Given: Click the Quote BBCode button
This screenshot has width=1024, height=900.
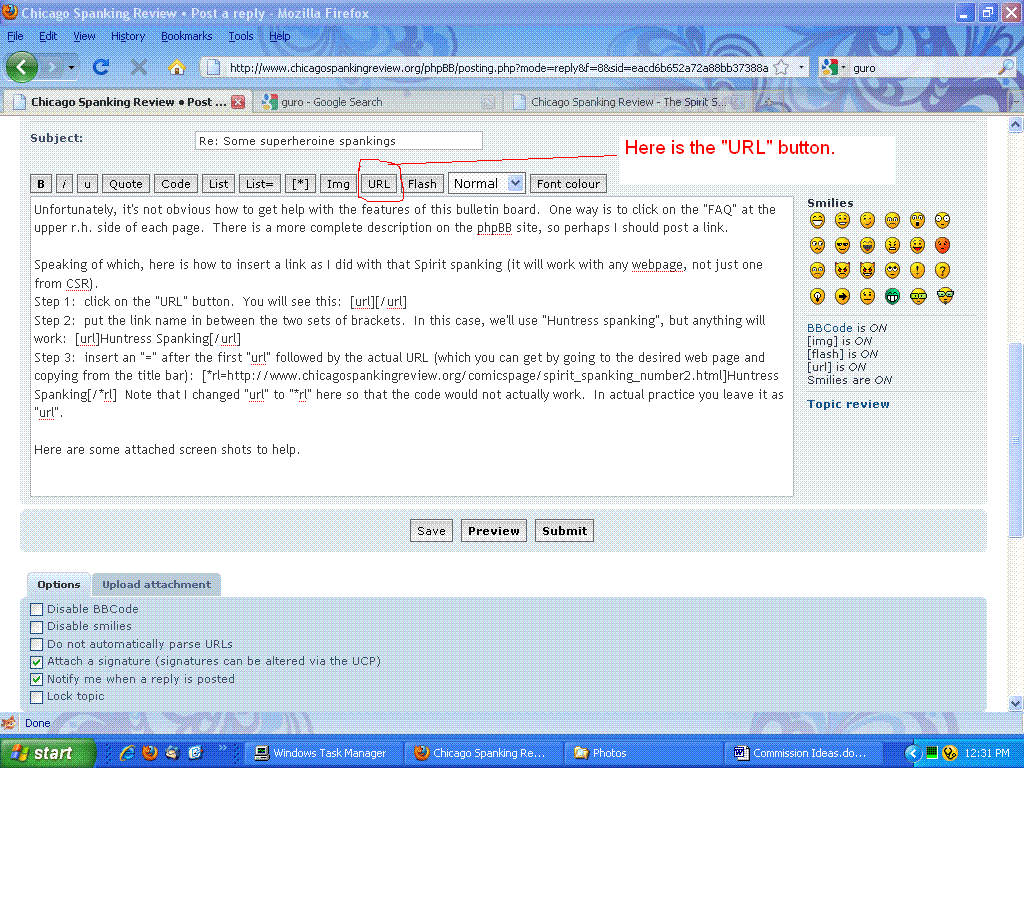Looking at the screenshot, I should point(125,184).
